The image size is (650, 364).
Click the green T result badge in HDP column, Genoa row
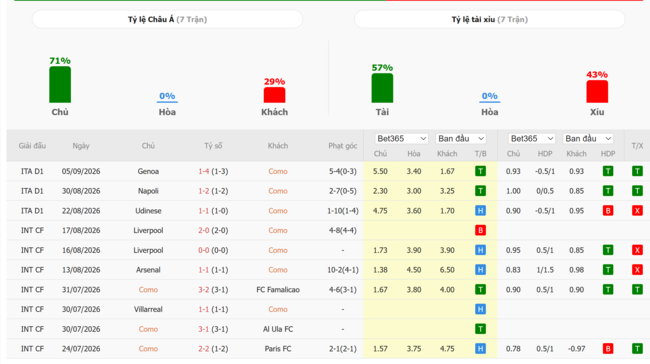tap(608, 171)
